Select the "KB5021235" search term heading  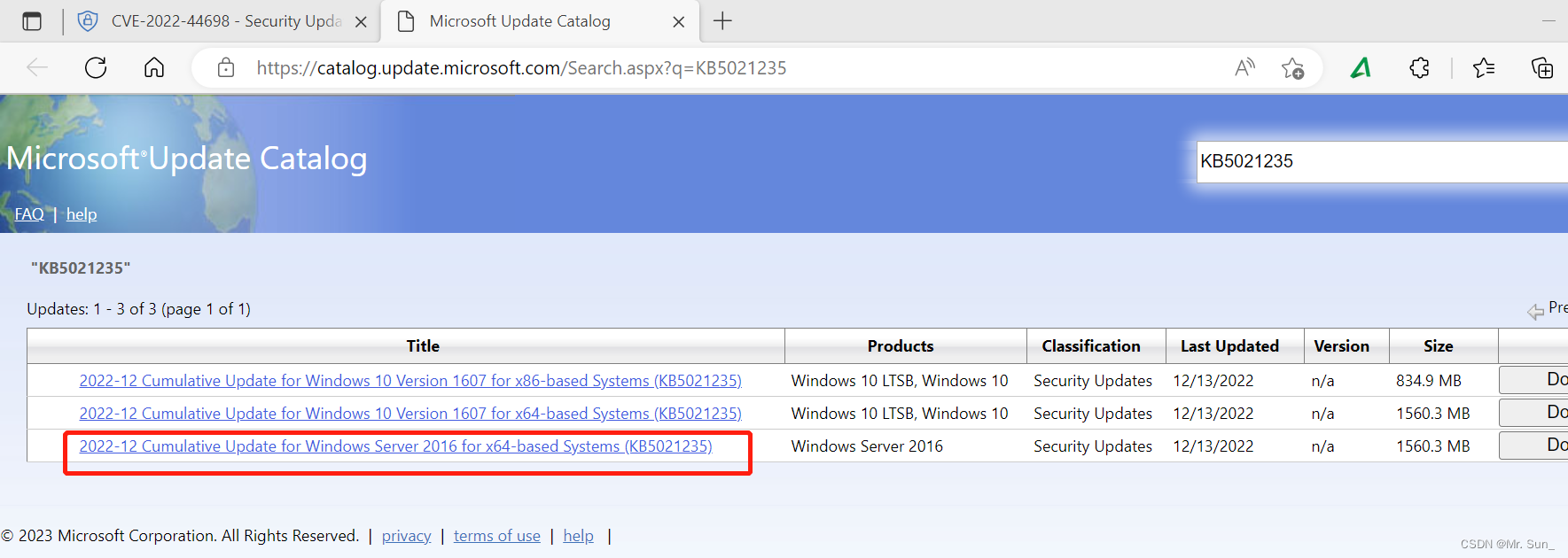(81, 268)
